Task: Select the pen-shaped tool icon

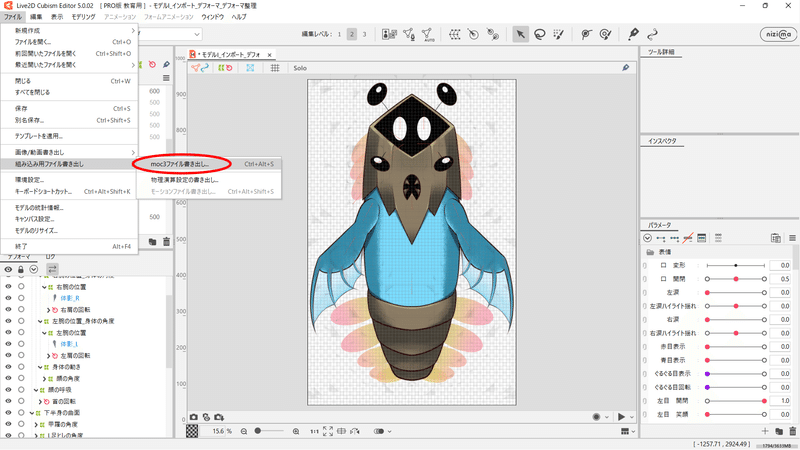Action: [633, 34]
